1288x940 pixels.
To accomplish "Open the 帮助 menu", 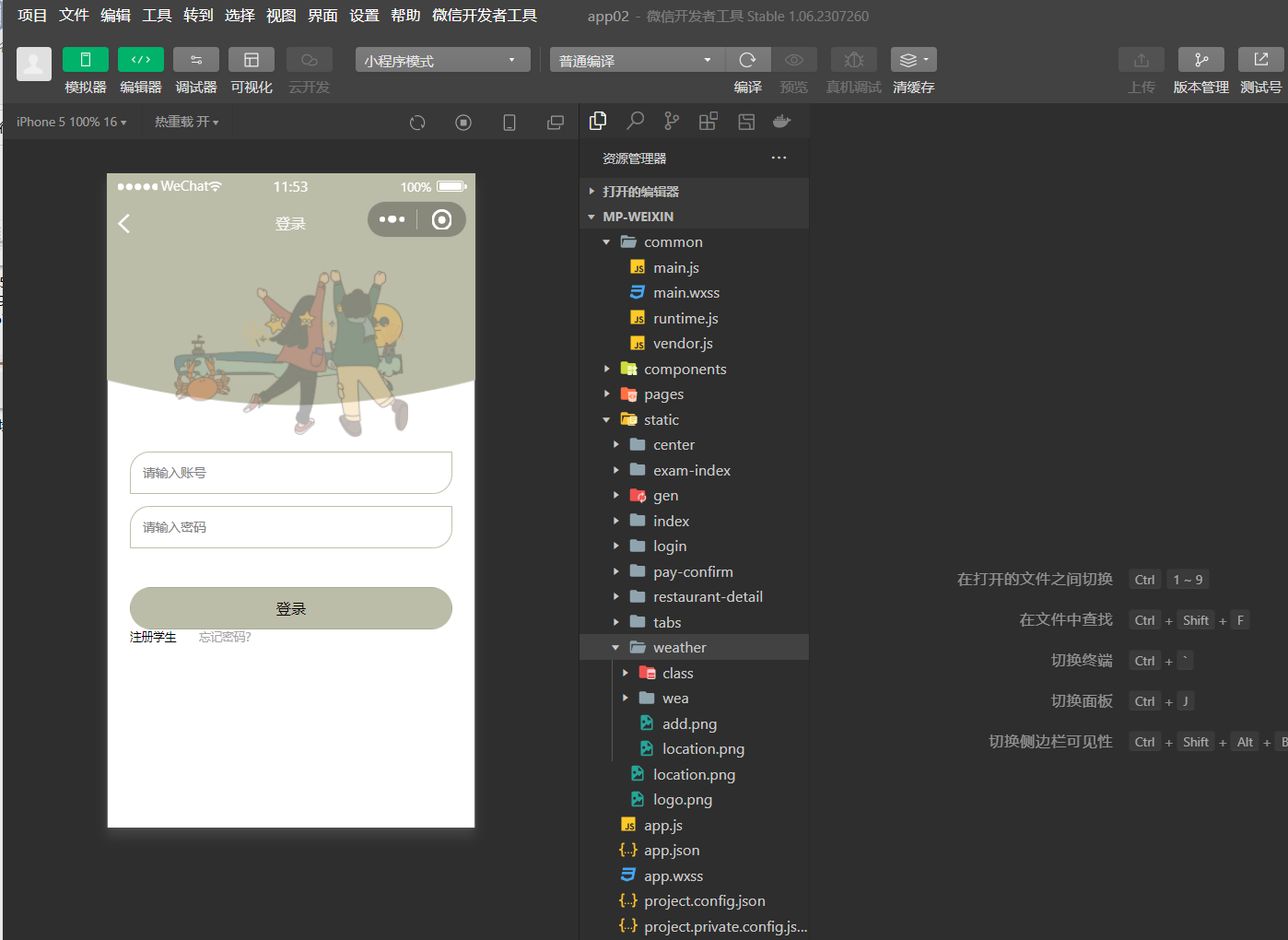I will [405, 16].
